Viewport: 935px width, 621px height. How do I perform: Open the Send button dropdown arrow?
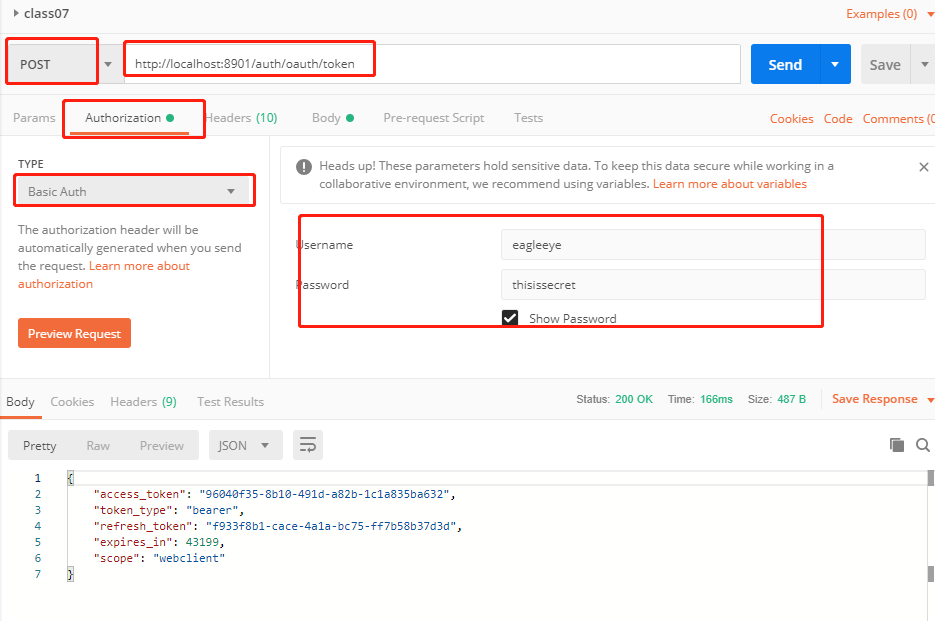(x=835, y=64)
